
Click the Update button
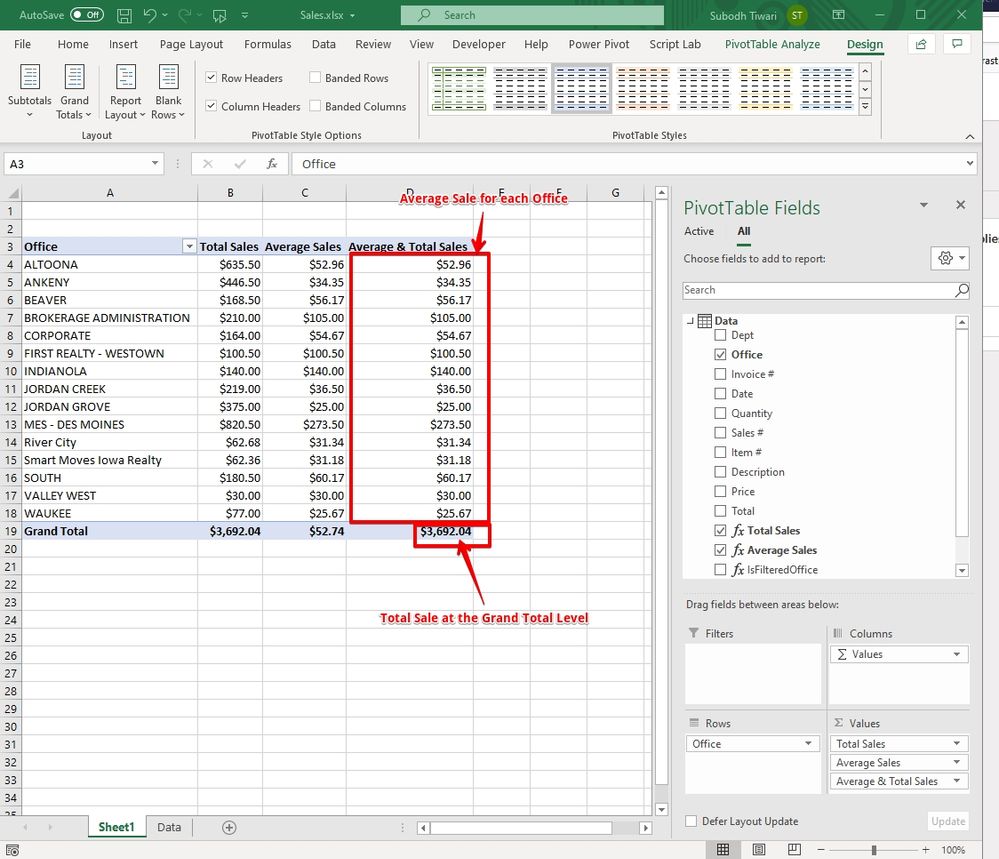[x=948, y=821]
